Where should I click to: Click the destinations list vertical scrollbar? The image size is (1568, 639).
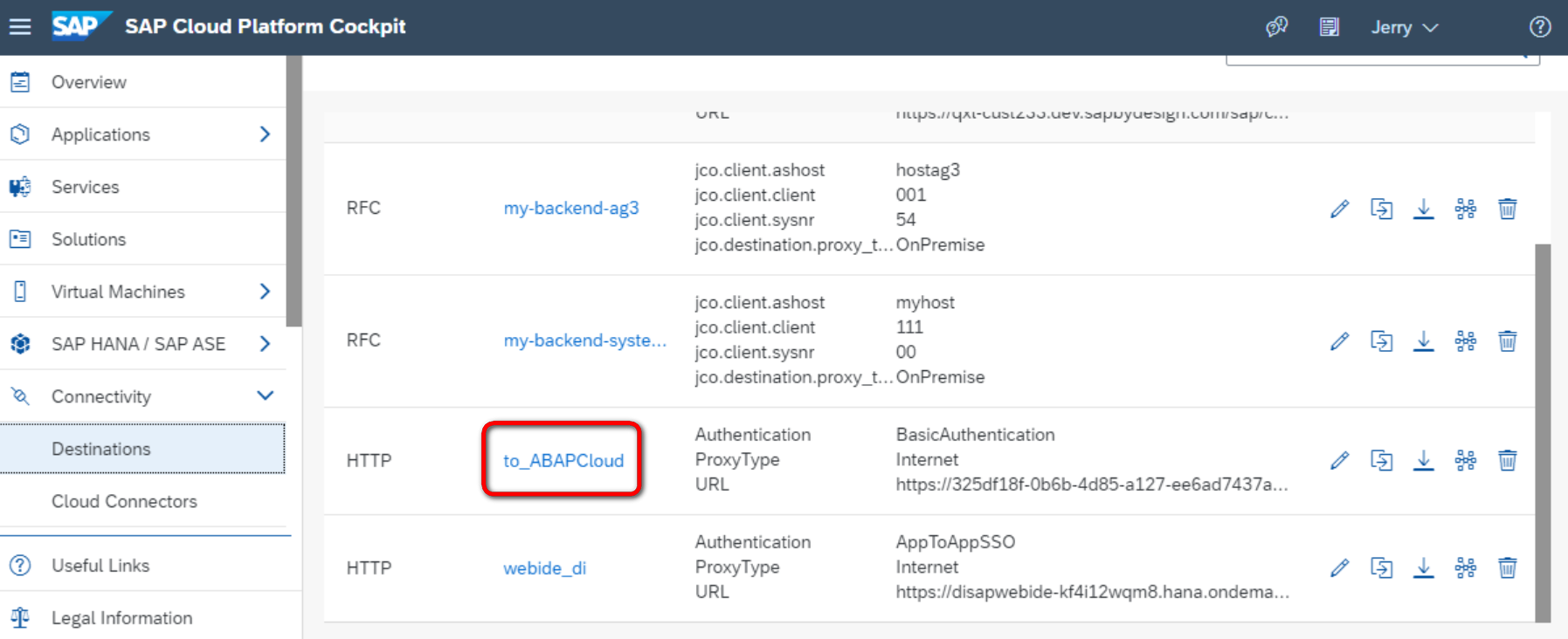[x=1543, y=432]
